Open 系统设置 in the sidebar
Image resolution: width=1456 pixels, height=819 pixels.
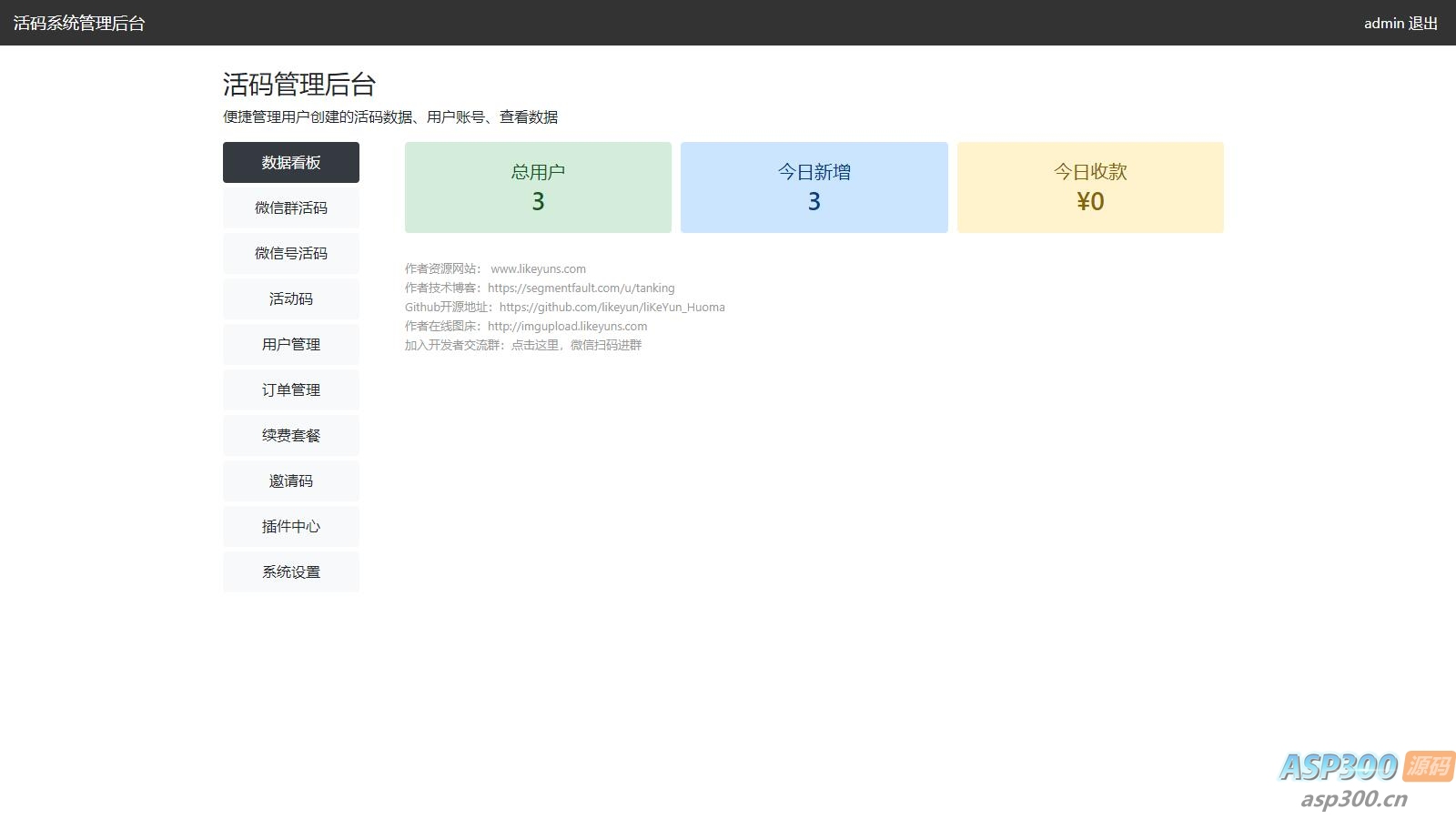291,571
